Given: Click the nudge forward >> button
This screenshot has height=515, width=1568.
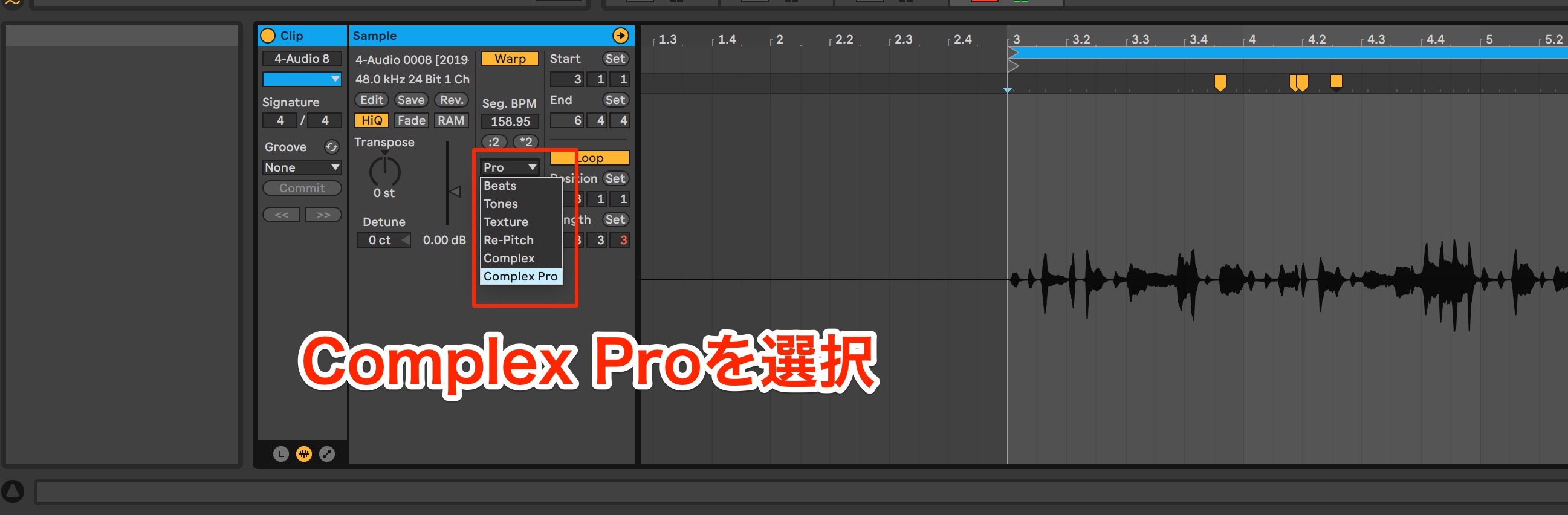Looking at the screenshot, I should (323, 215).
